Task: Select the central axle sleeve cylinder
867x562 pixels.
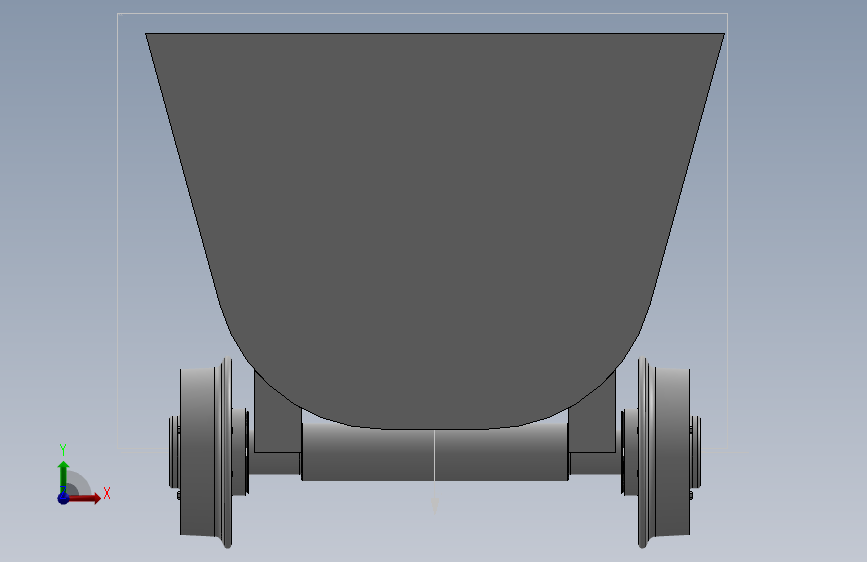Action: click(435, 452)
